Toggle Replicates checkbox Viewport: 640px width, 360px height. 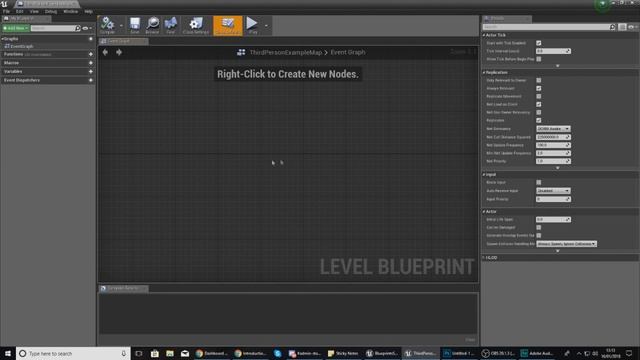(539, 120)
